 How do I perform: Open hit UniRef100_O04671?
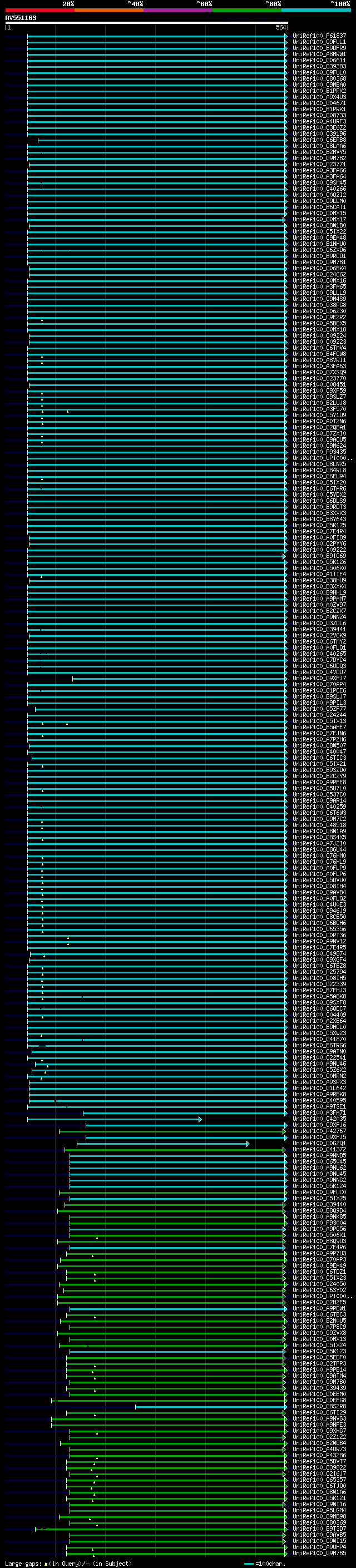click(x=319, y=103)
